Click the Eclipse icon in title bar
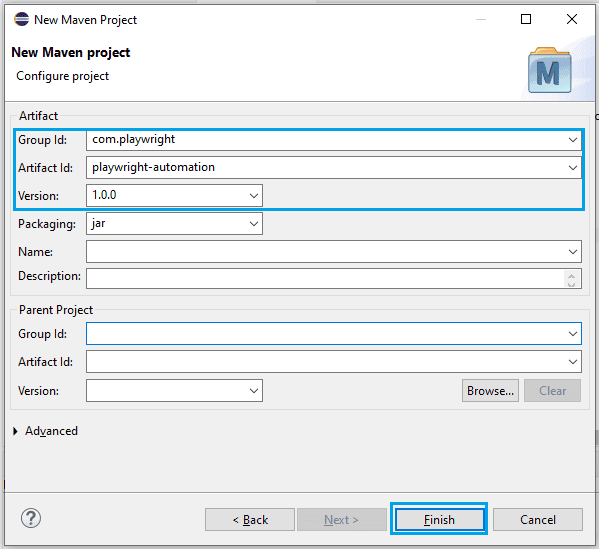Screen dimensions: 599x549 tap(21, 19)
